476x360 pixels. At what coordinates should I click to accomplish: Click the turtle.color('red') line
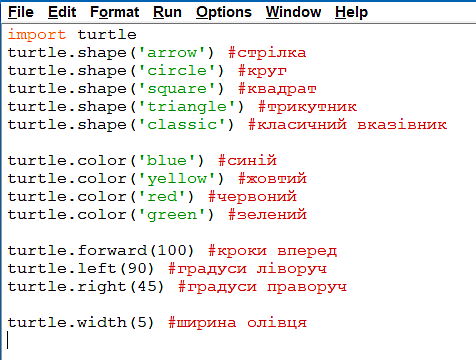point(152,197)
